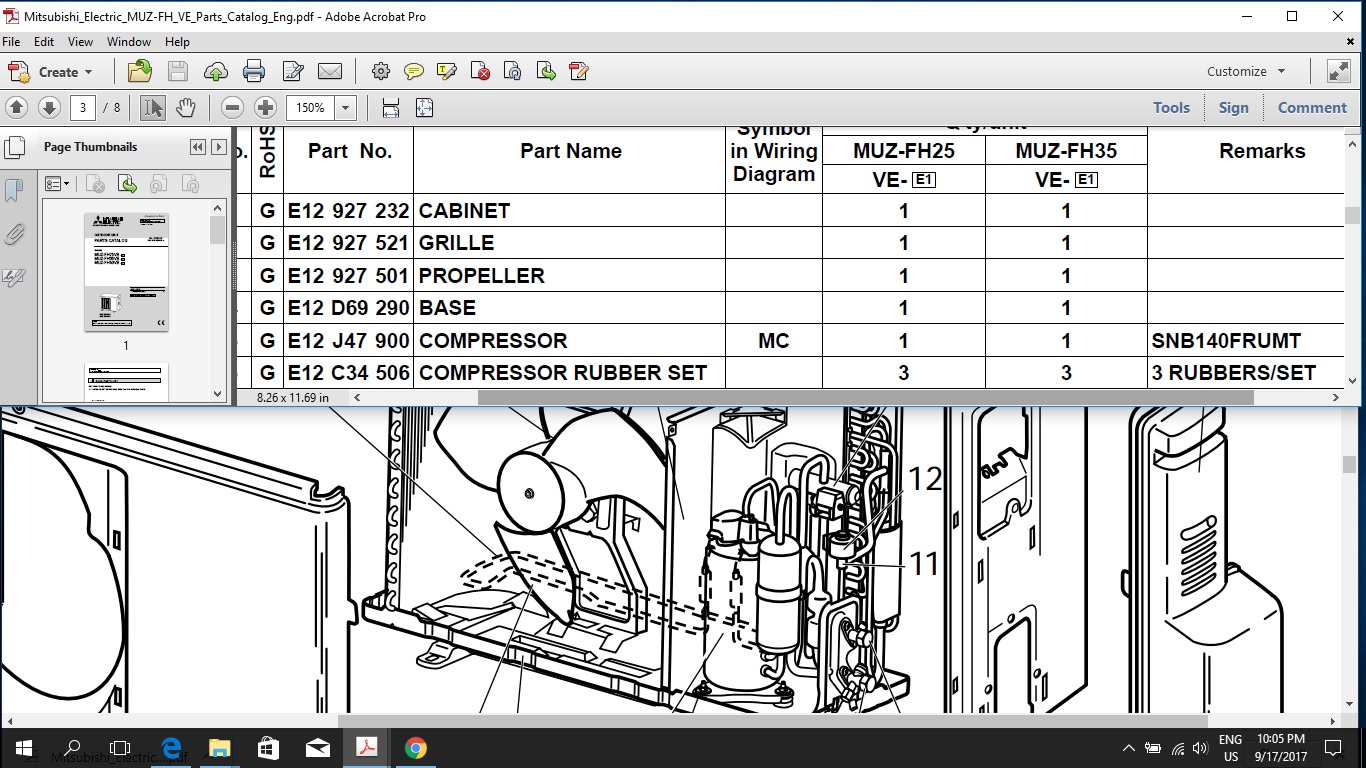The image size is (1366, 768).
Task: Click the cloud upload icon
Action: 215,71
